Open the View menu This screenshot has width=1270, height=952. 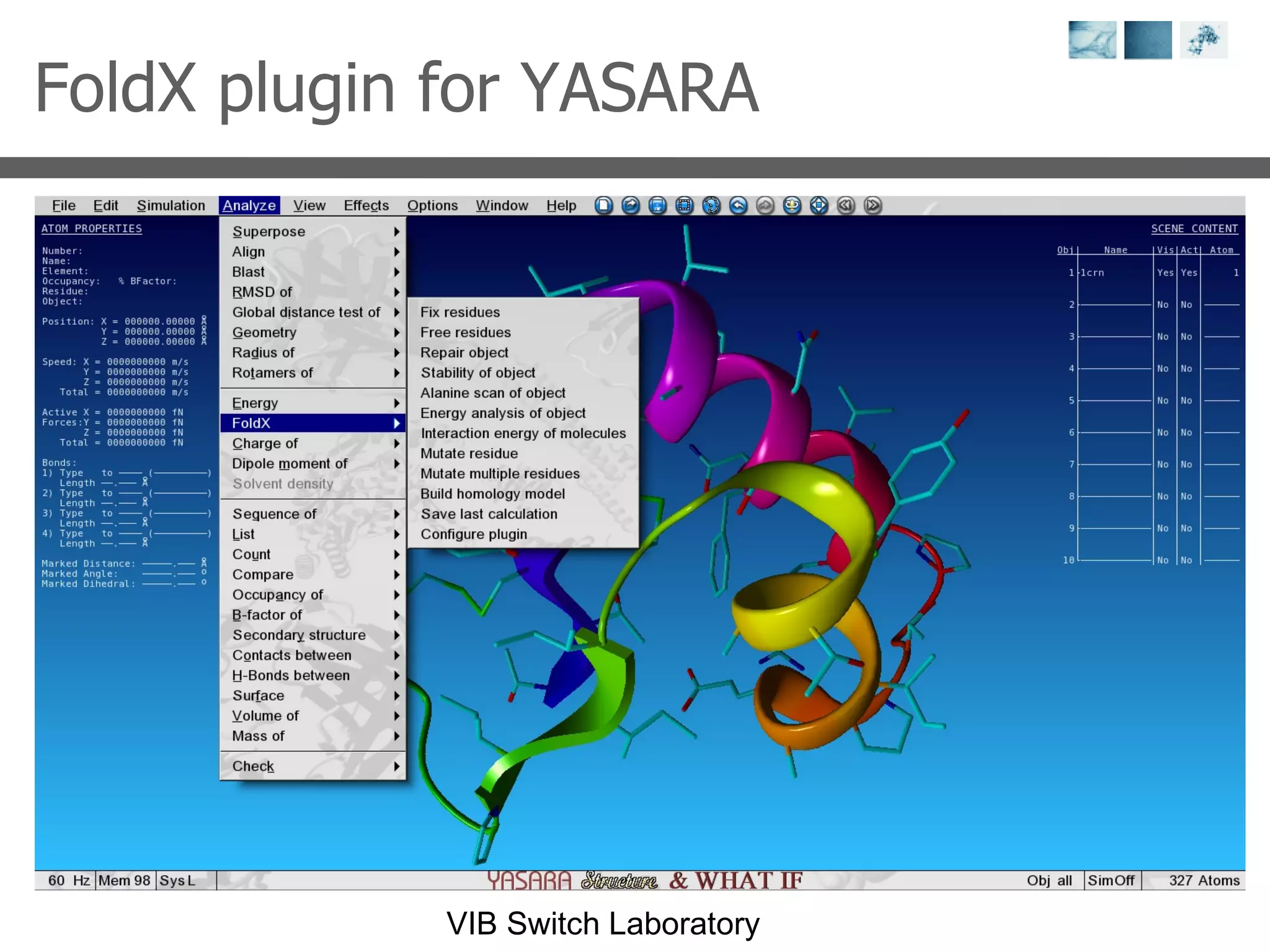coord(309,205)
